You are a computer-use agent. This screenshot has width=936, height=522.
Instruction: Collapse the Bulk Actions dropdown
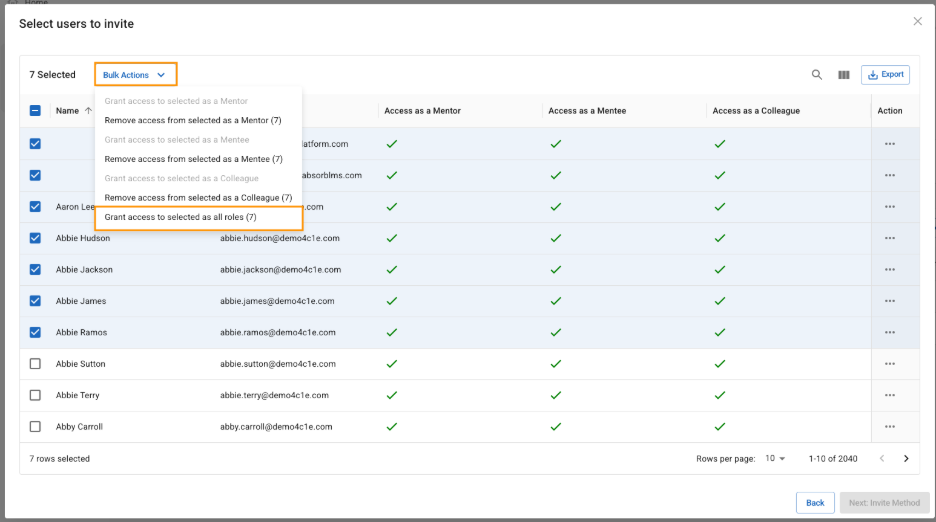(135, 75)
